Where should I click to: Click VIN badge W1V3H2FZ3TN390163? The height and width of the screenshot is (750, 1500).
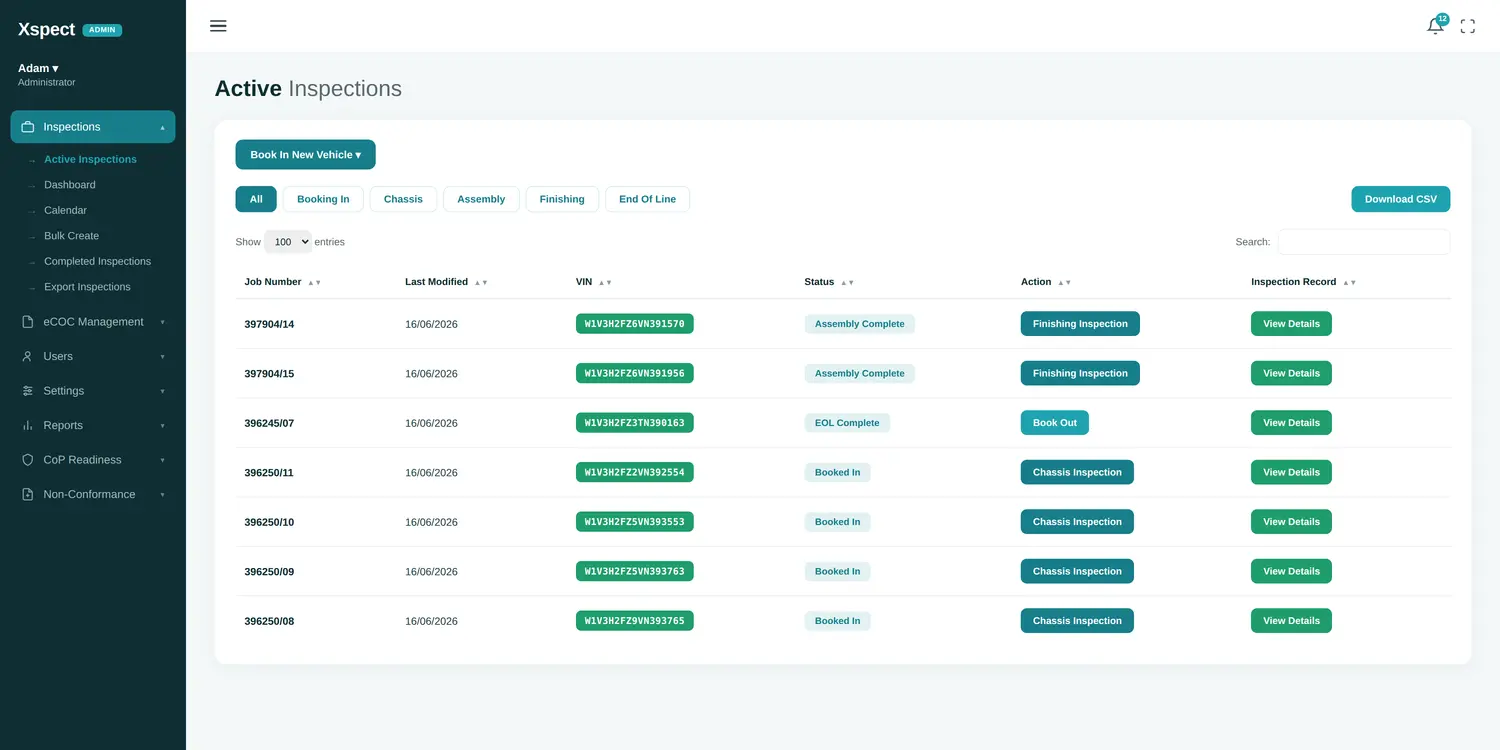pos(635,423)
